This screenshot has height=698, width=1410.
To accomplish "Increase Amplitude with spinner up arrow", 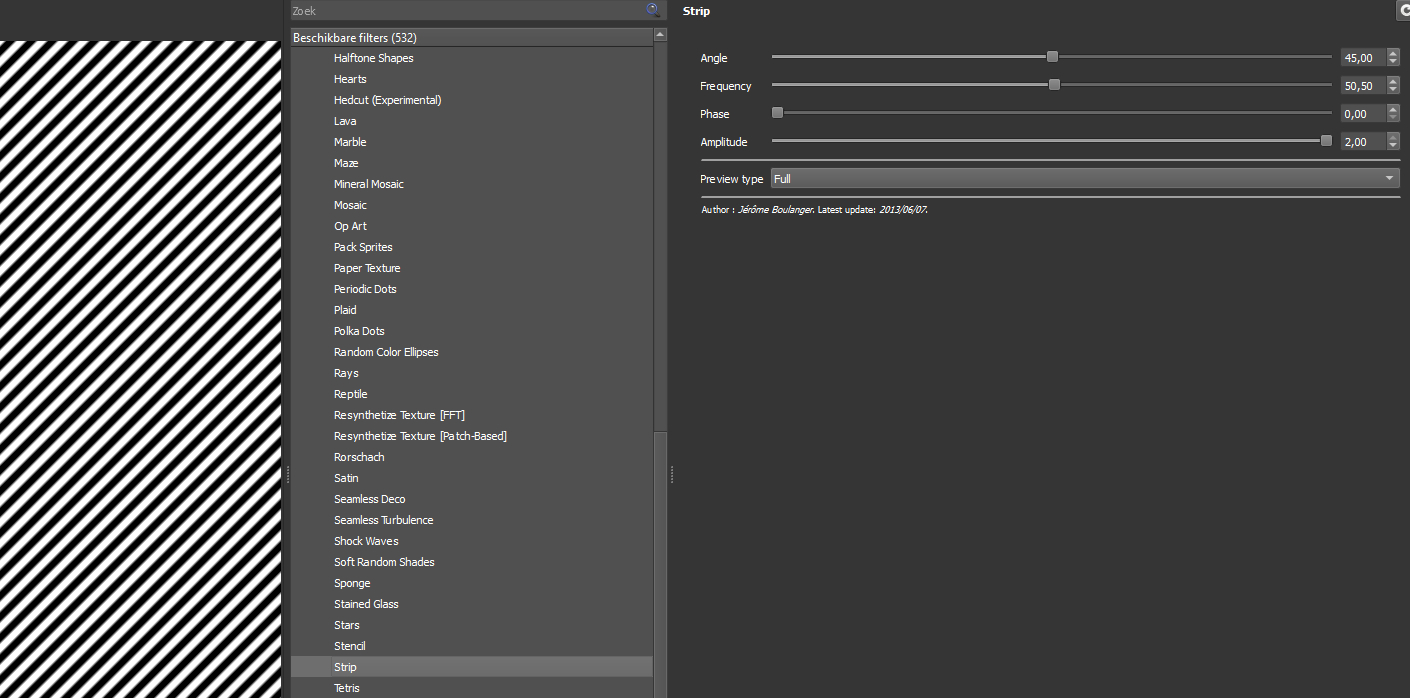I will (x=1394, y=137).
